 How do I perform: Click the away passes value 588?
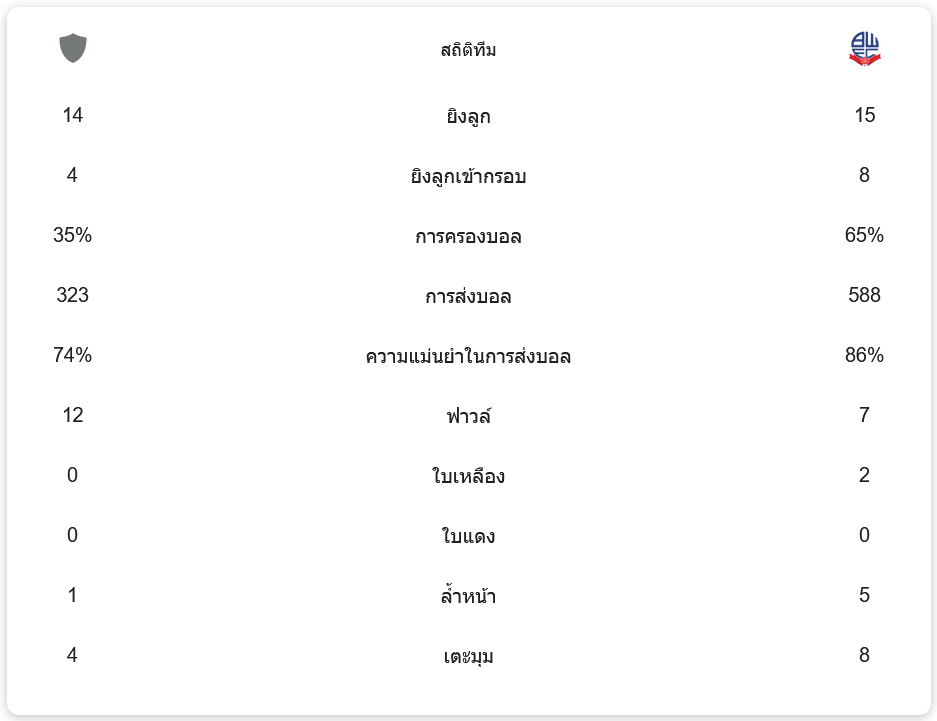coord(864,296)
